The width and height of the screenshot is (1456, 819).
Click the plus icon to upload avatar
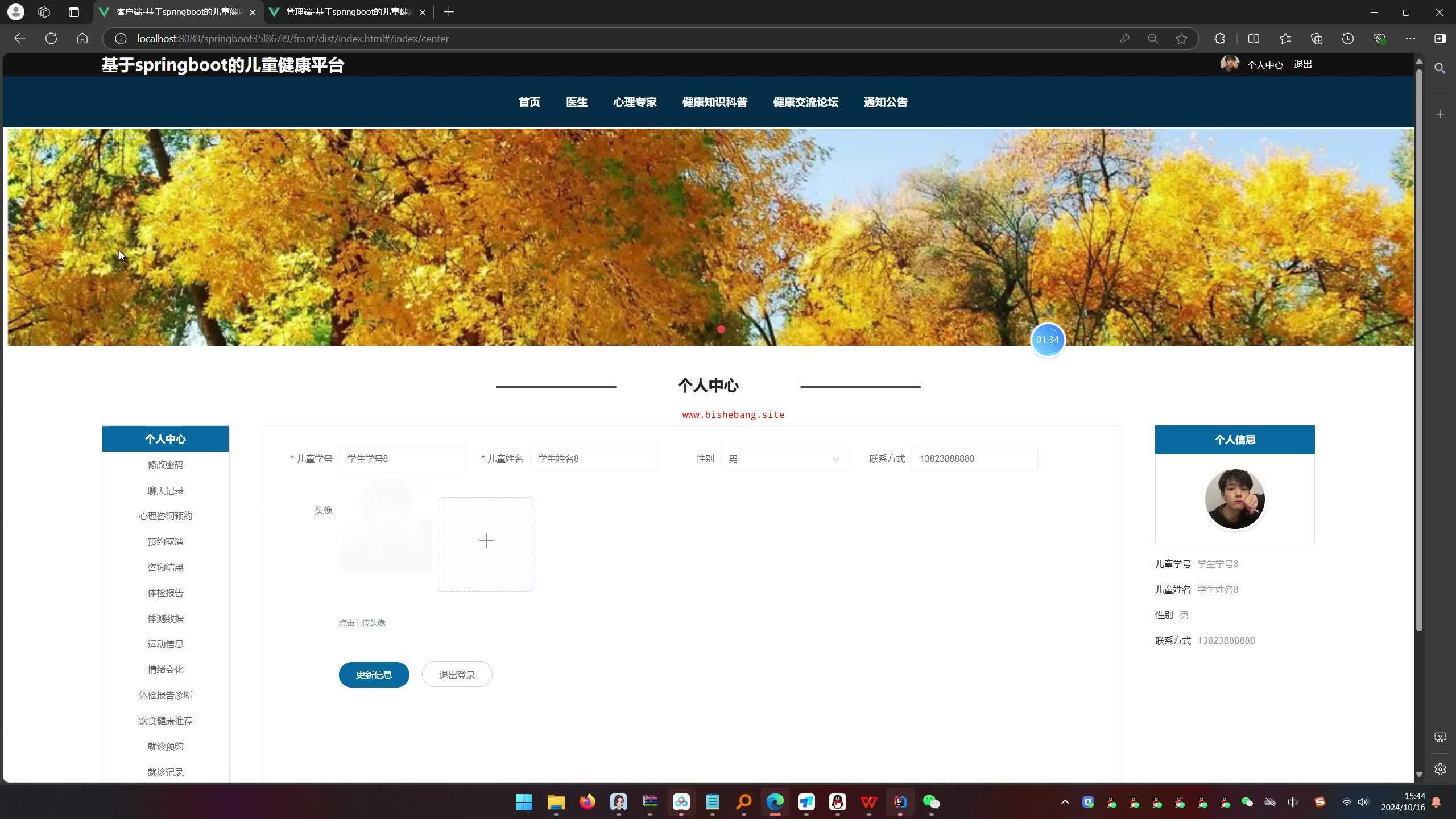pos(486,541)
